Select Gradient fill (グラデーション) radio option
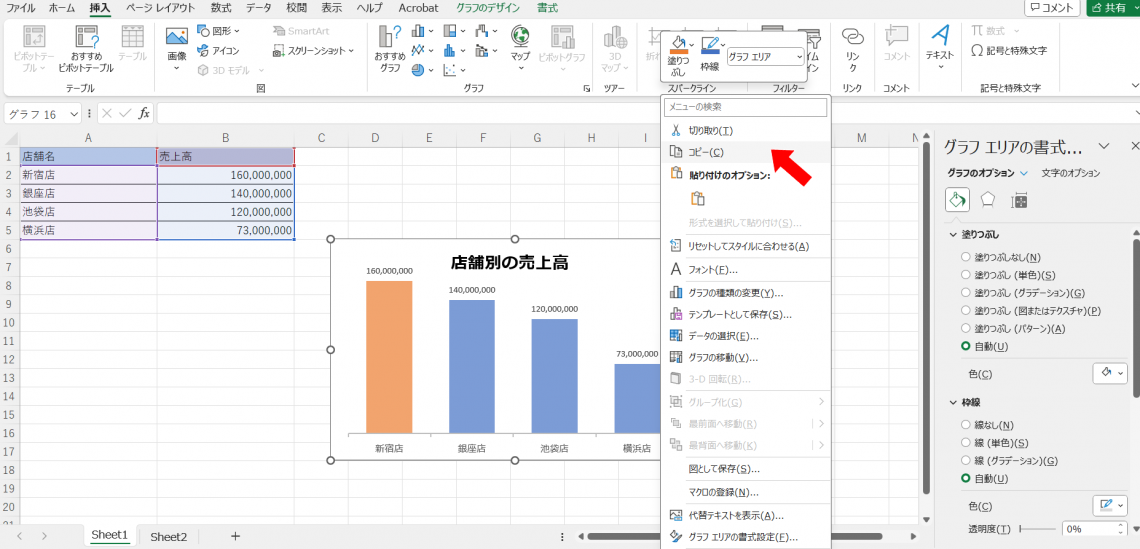 966,293
